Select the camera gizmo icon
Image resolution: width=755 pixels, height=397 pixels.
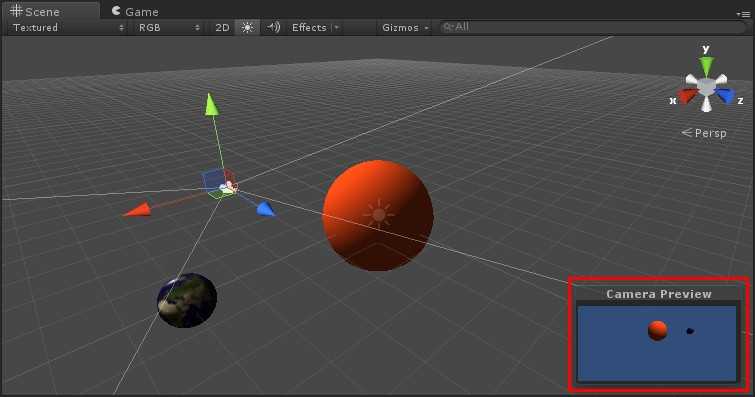[228, 187]
